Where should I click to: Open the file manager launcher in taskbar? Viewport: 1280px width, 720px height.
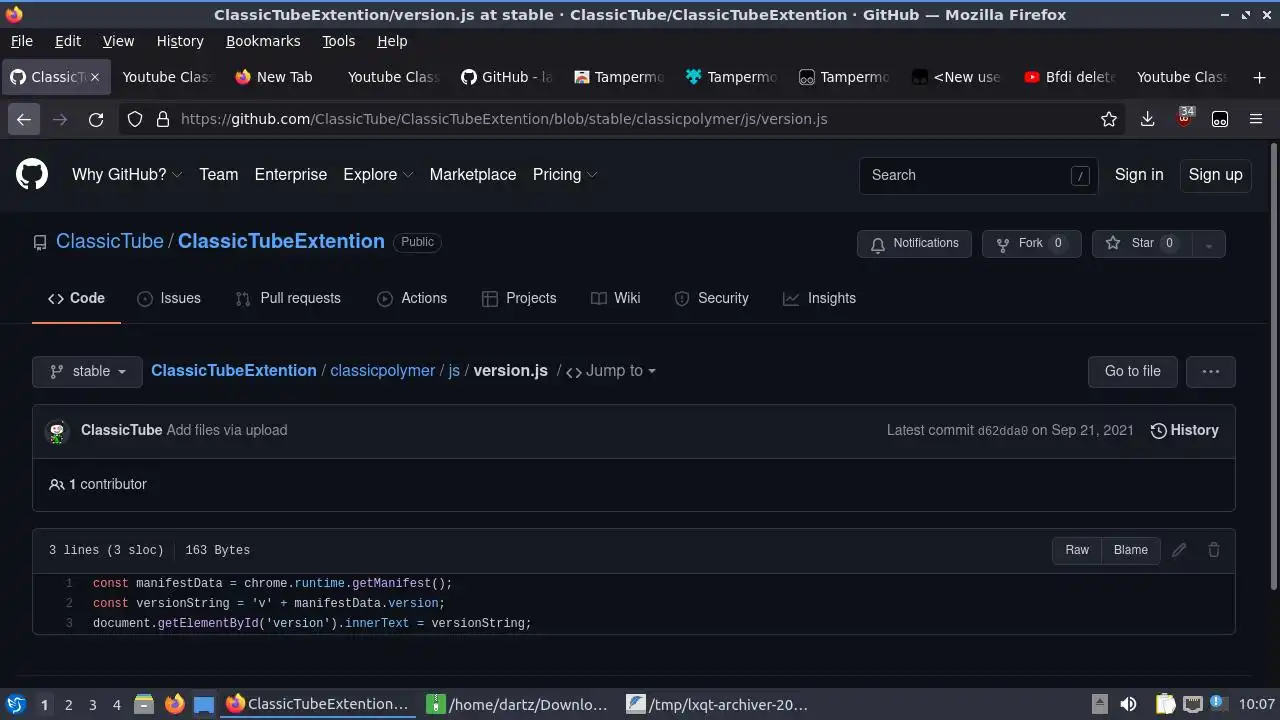point(144,704)
